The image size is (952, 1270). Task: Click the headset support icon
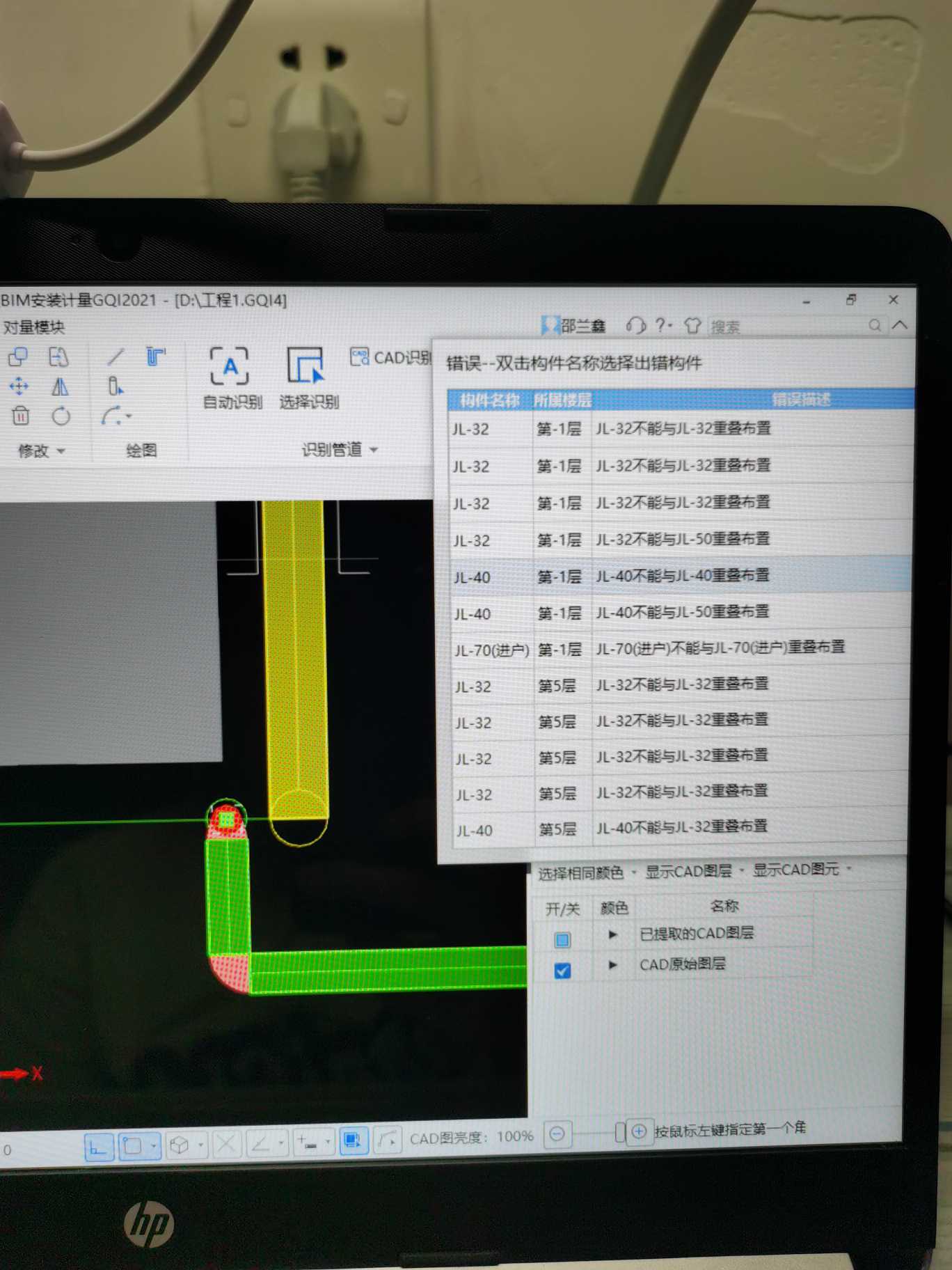click(635, 325)
